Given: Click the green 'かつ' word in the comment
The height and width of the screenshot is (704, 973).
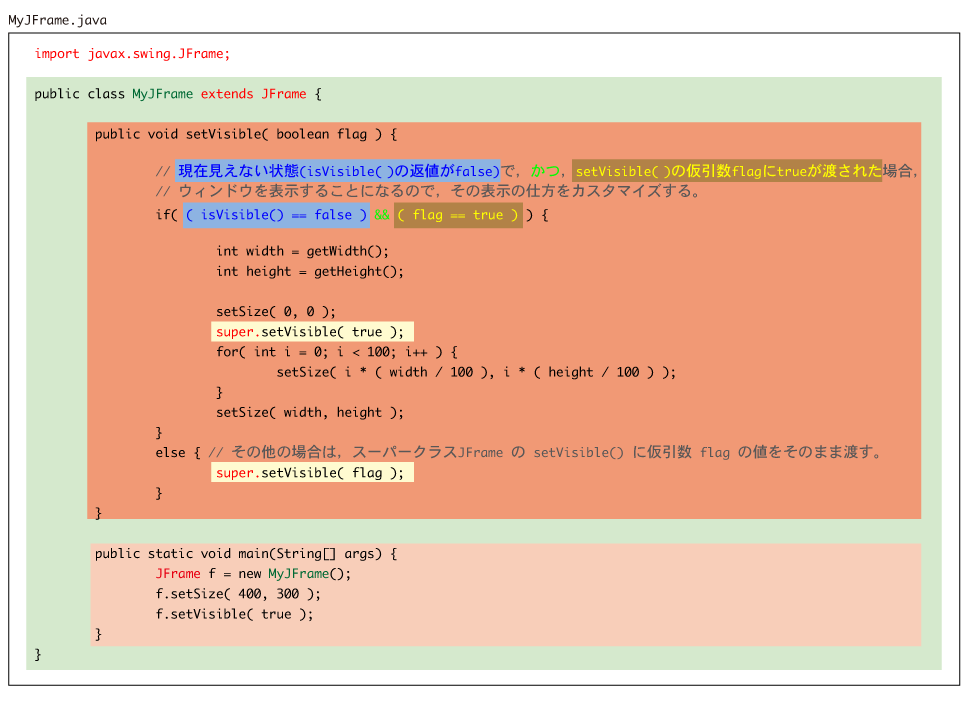Looking at the screenshot, I should click(x=545, y=171).
